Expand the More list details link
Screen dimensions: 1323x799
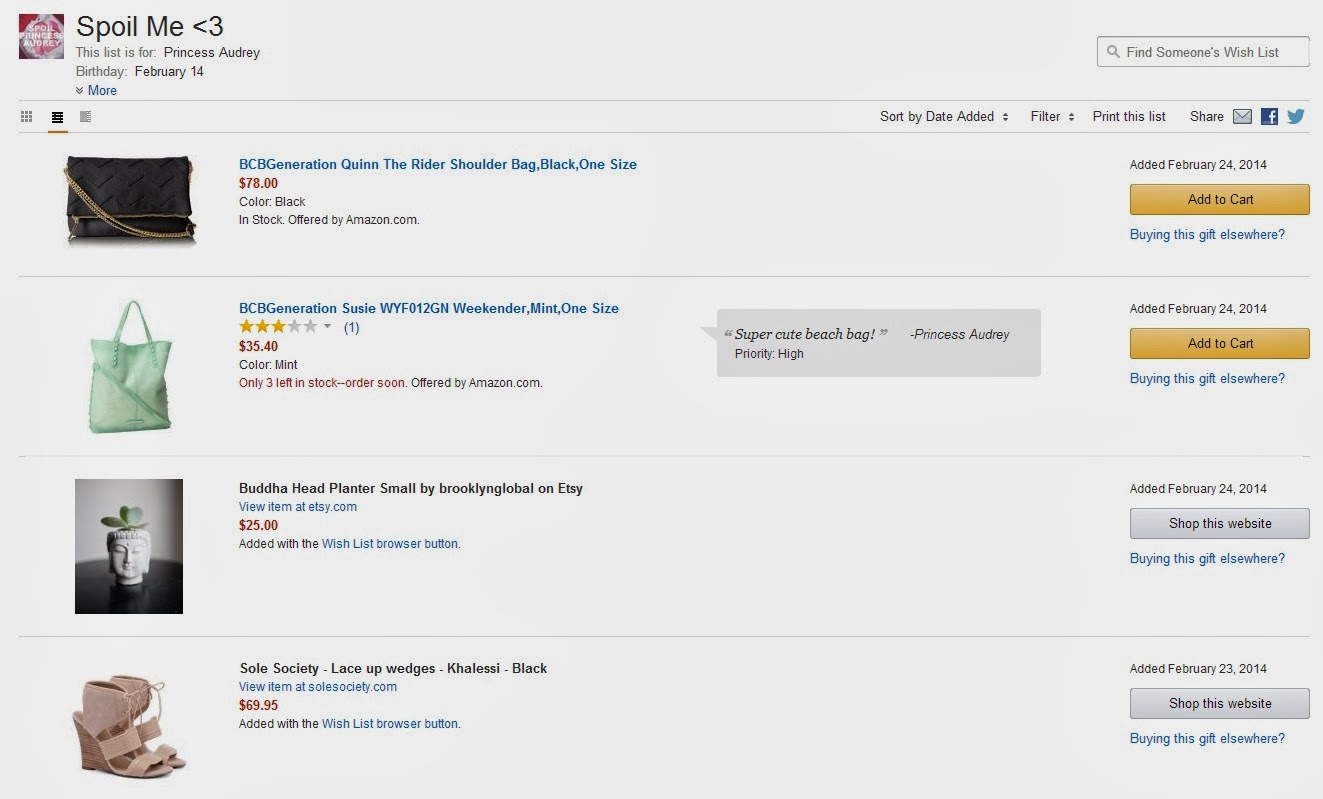point(96,90)
